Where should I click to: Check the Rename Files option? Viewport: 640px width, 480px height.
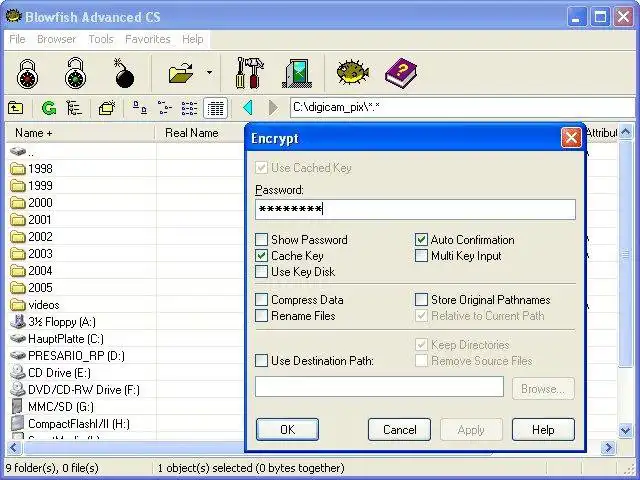(261, 316)
